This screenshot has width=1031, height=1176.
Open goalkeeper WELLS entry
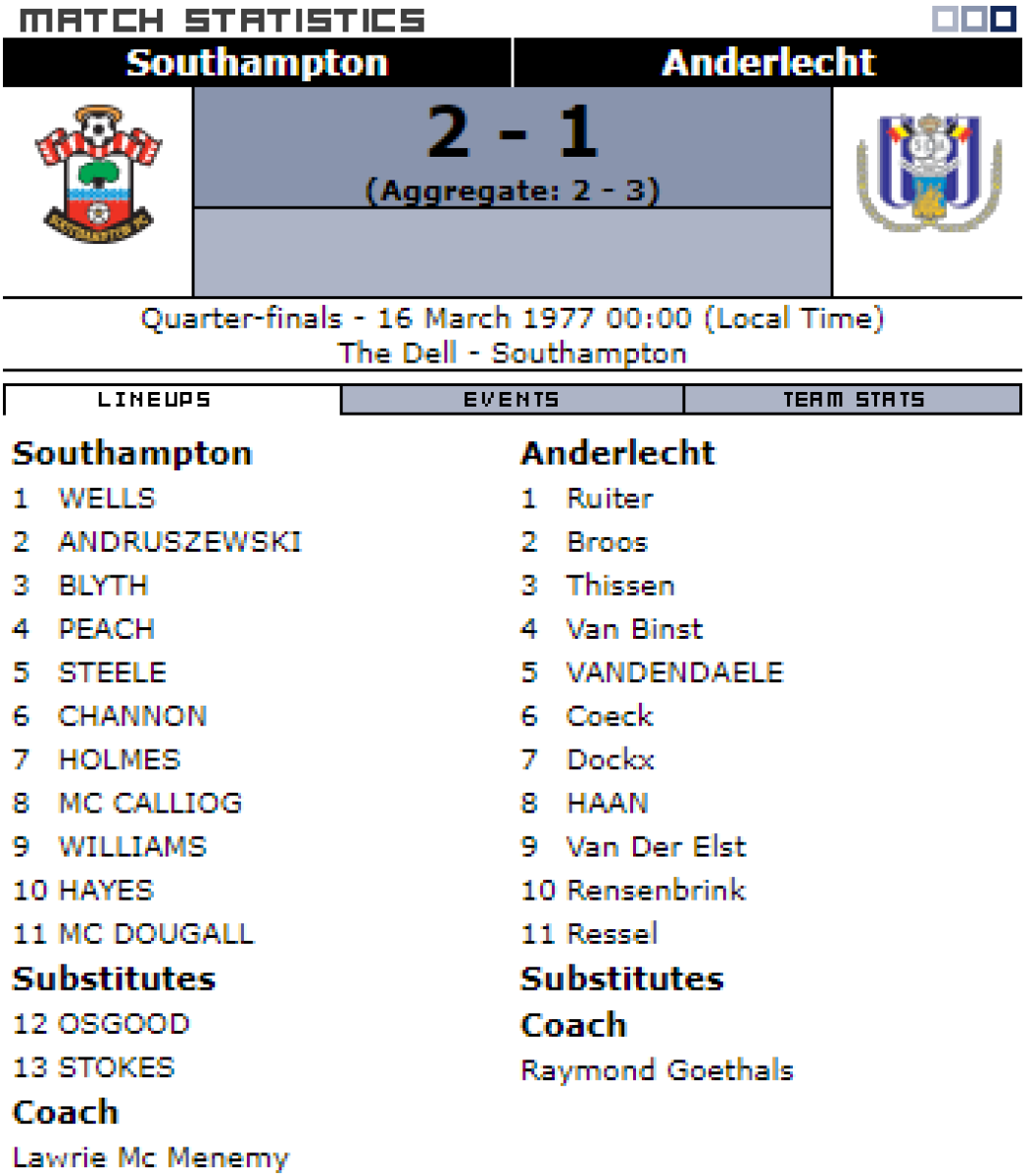click(107, 499)
